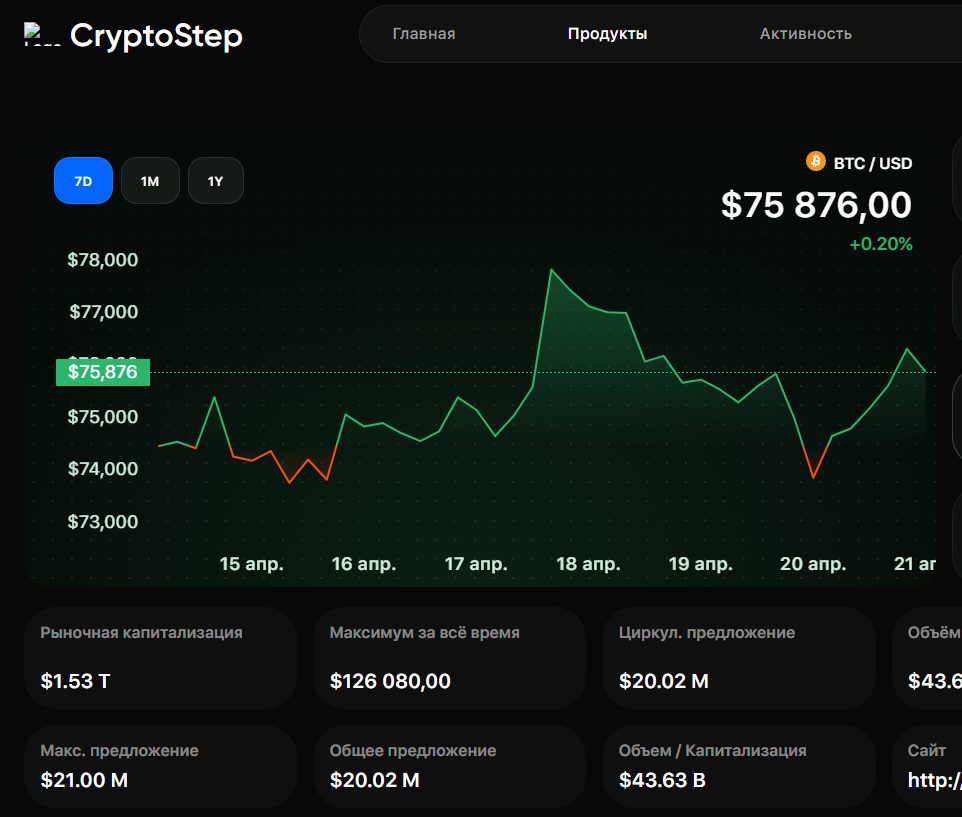Click the Общее предложение card
This screenshot has height=817, width=962.
pyautogui.click(x=449, y=766)
